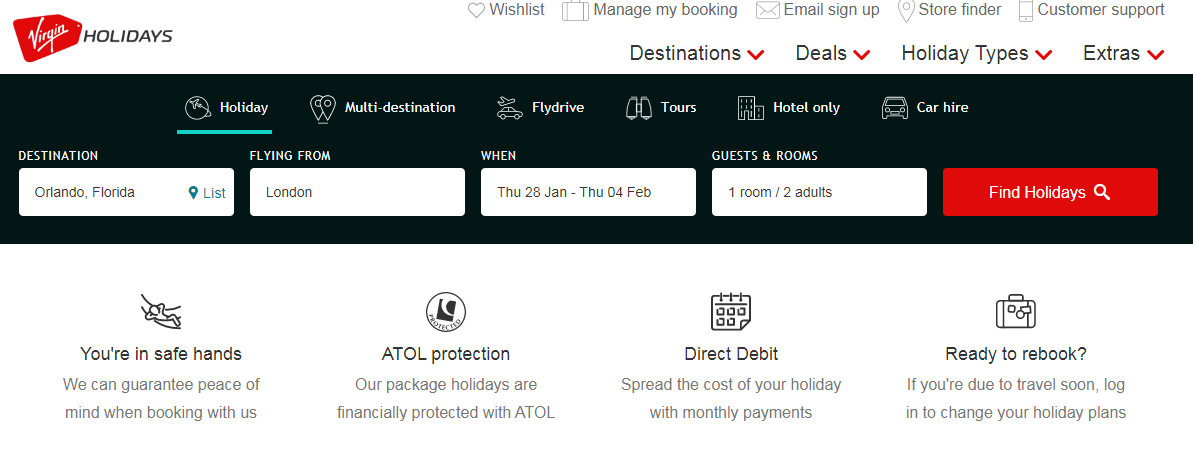Click the ATOL protection badge icon
The height and width of the screenshot is (453, 1193).
[445, 312]
